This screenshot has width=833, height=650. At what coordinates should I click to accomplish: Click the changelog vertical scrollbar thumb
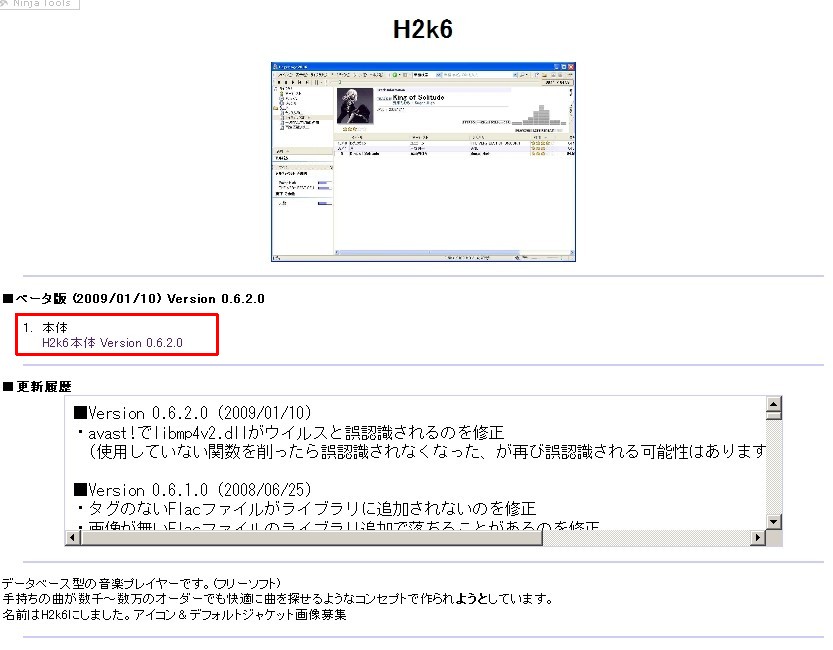(x=774, y=415)
